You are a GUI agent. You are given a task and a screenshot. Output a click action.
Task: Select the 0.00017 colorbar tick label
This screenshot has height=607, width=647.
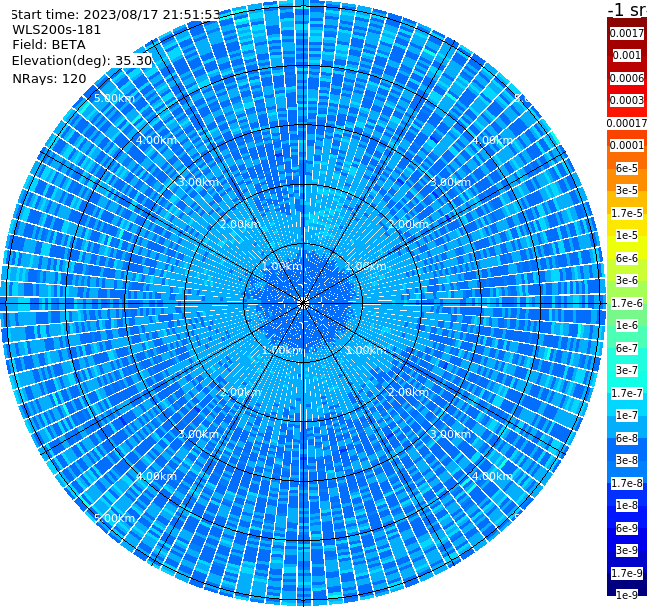tap(627, 123)
